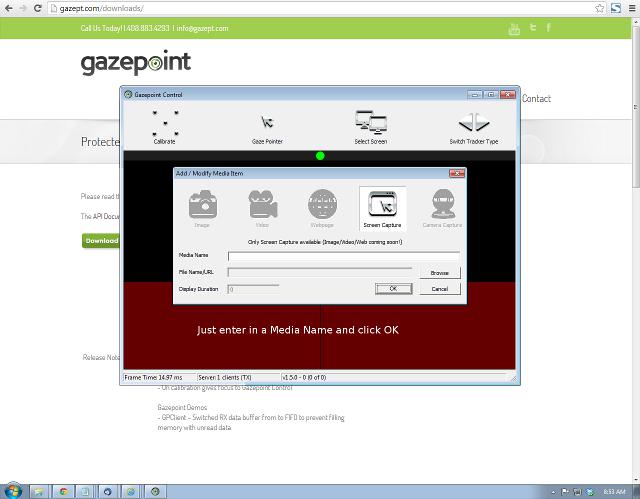Open the YouTube icon in green header

point(514,28)
